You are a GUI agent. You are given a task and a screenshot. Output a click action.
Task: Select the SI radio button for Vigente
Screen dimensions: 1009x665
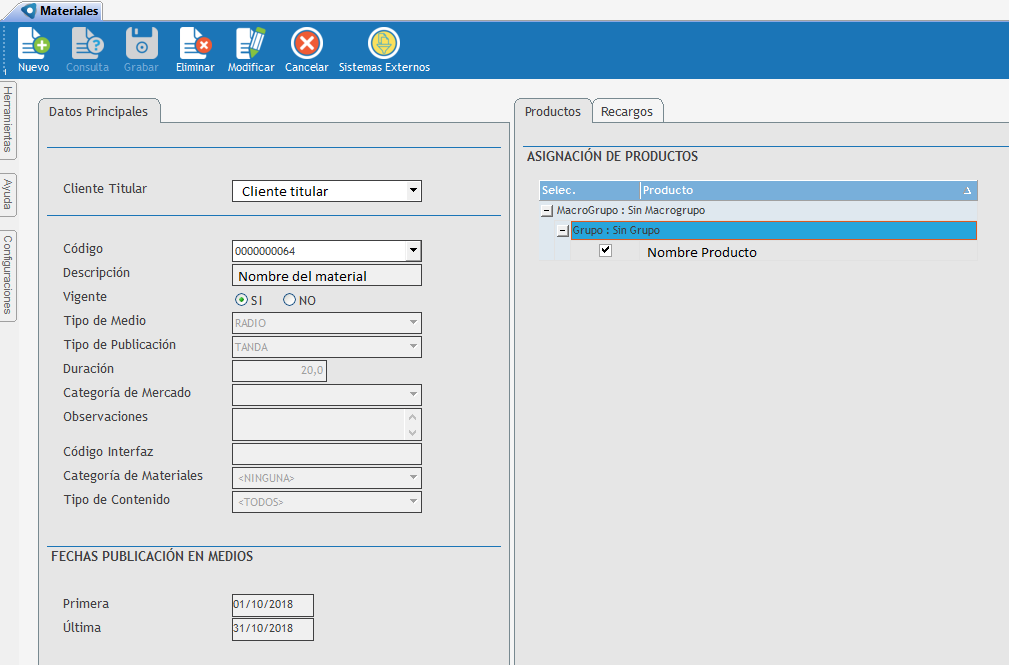(x=241, y=300)
